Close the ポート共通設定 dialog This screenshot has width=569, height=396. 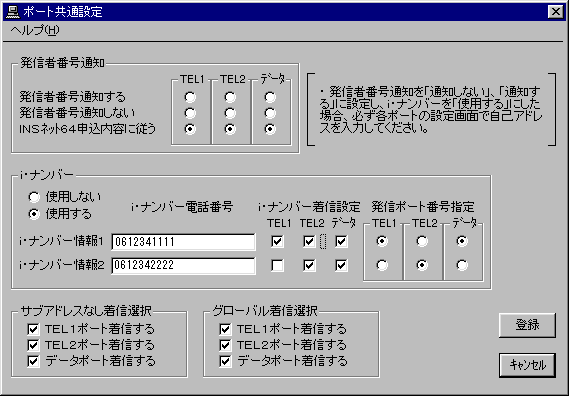click(x=556, y=12)
